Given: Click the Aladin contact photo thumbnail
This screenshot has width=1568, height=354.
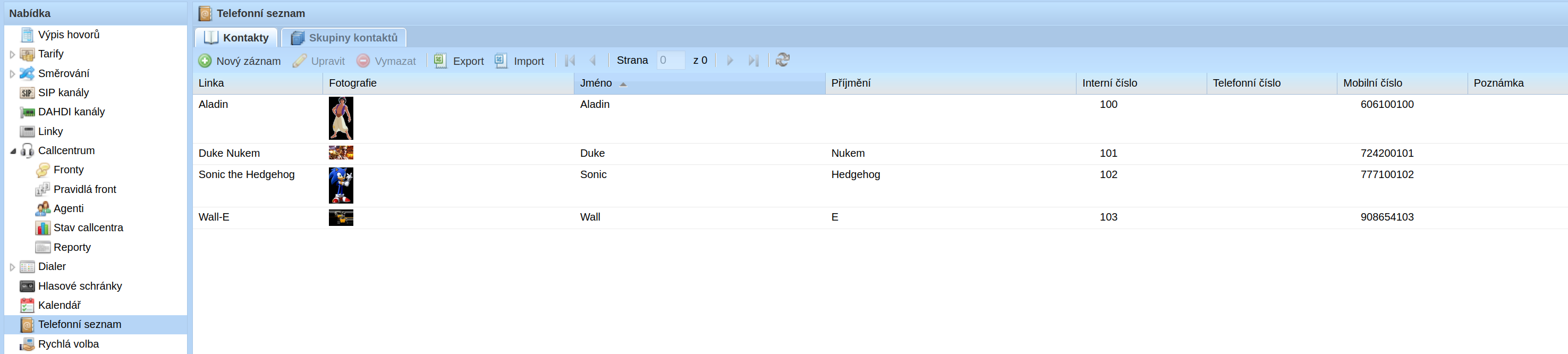Looking at the screenshot, I should (341, 119).
